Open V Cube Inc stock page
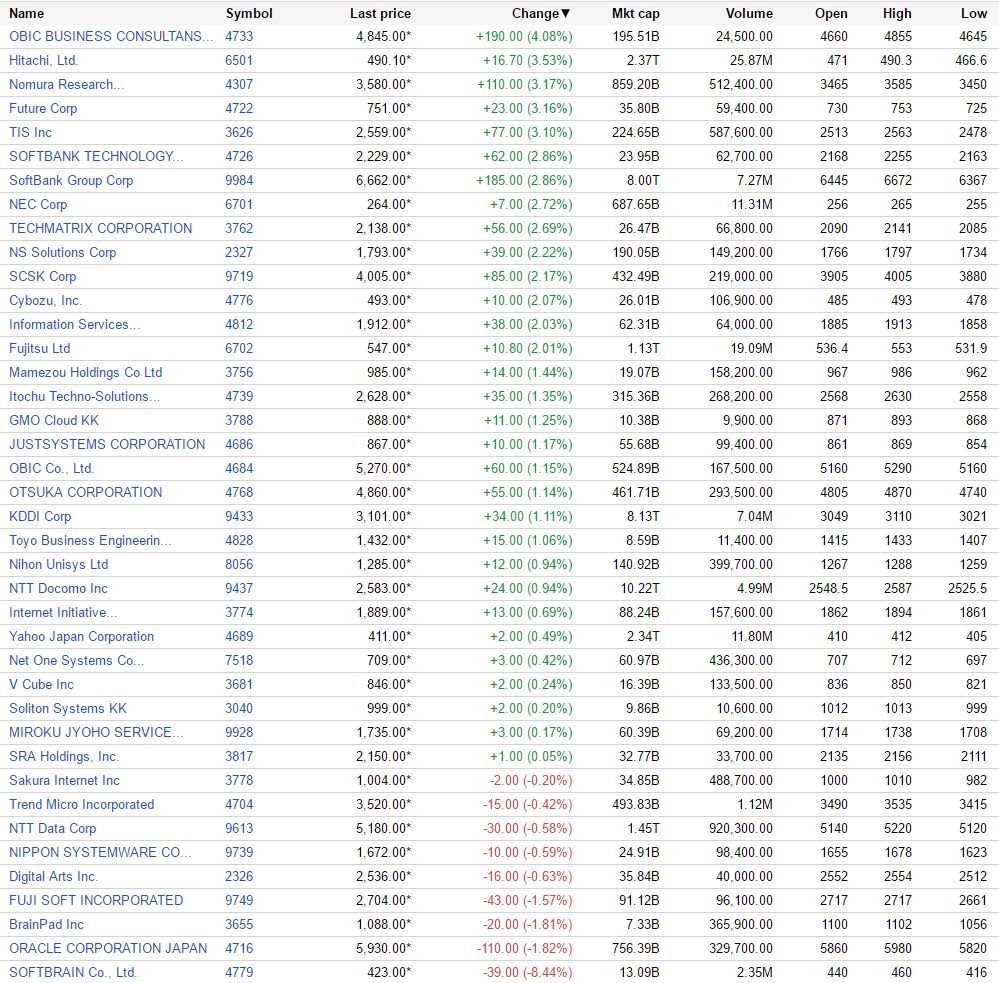Image resolution: width=999 pixels, height=983 pixels. [41, 684]
